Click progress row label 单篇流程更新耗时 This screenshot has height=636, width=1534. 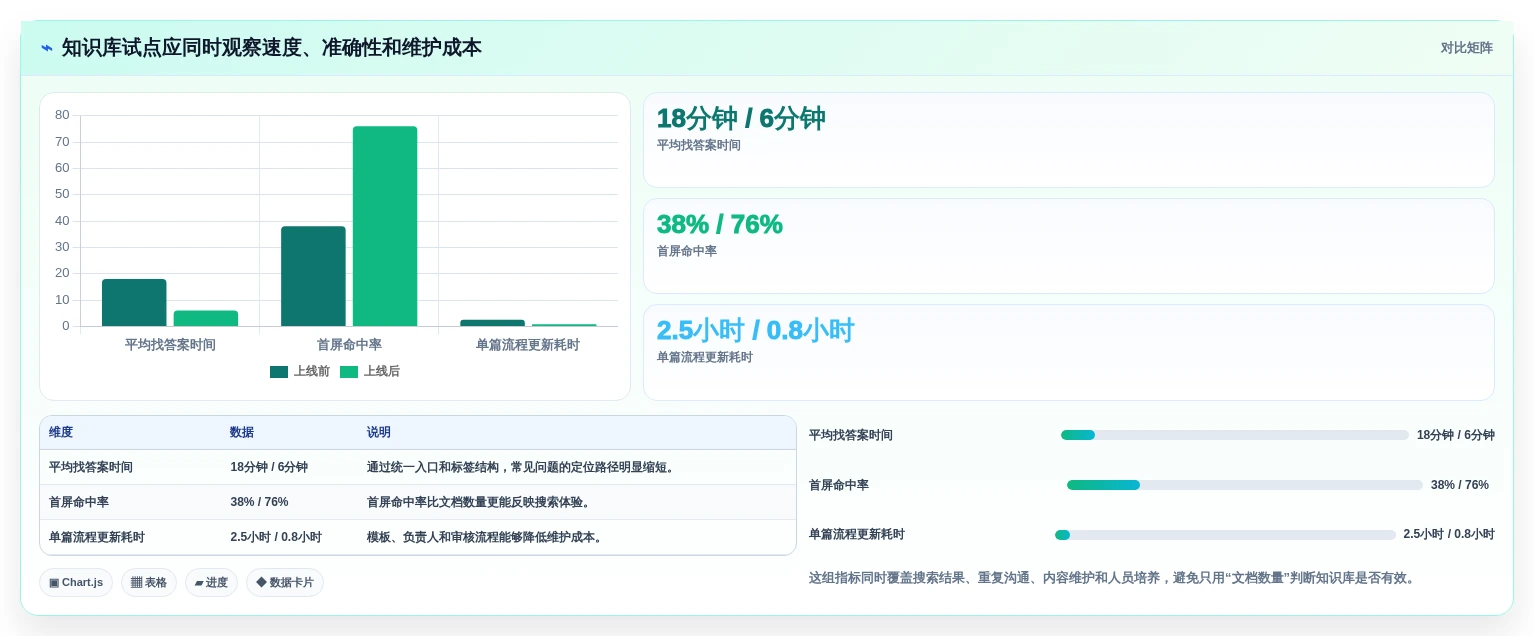tap(857, 534)
